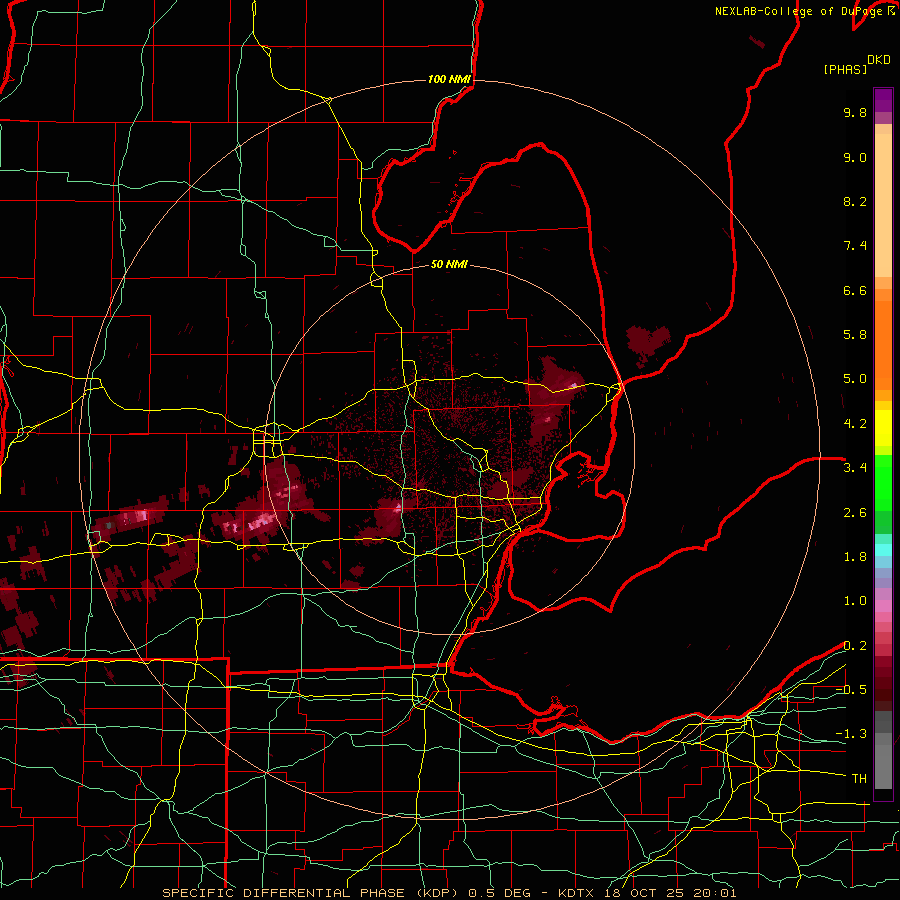This screenshot has width=900, height=900.
Task: Click the 4.2 legend value
Action: click(855, 424)
